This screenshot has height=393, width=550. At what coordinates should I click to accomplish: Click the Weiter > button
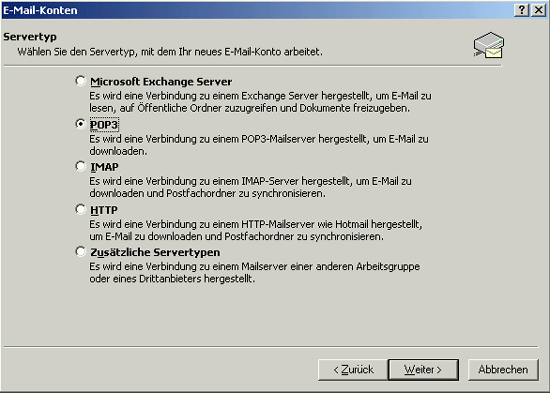coord(423,369)
